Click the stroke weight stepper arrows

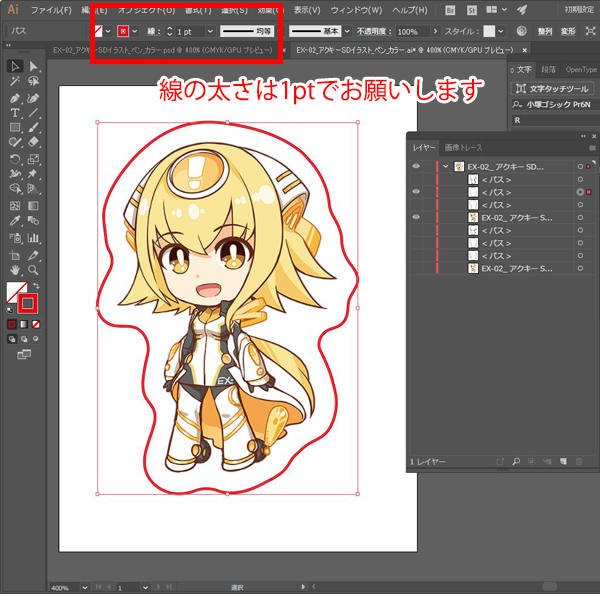pyautogui.click(x=170, y=31)
